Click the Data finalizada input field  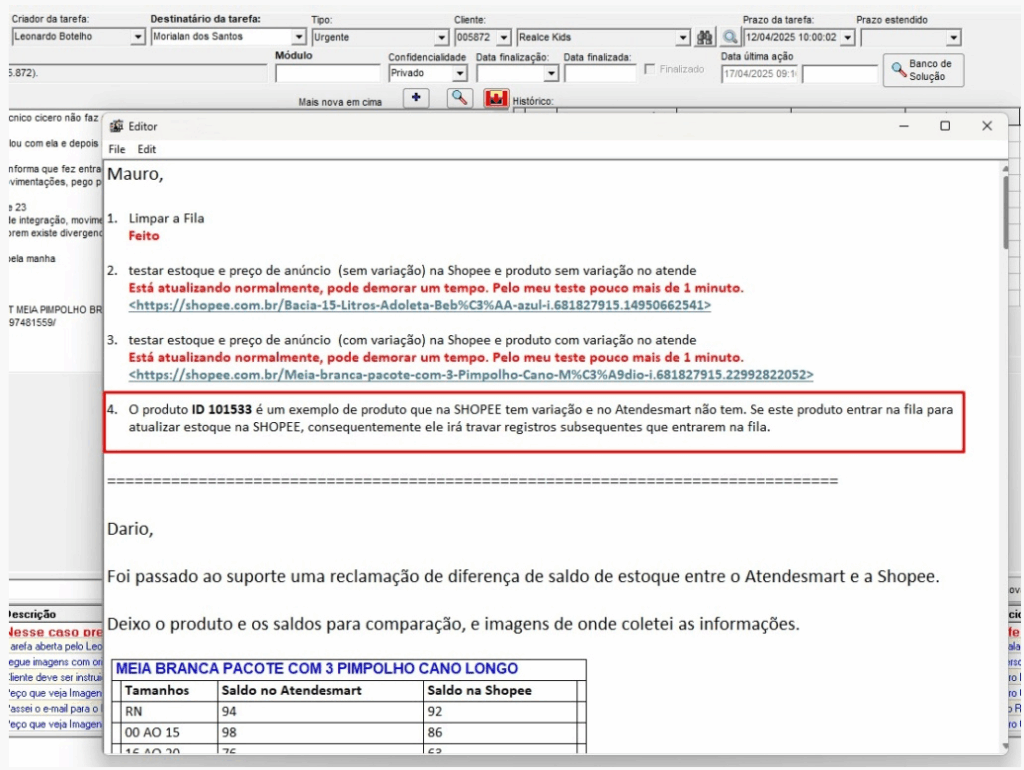(600, 73)
